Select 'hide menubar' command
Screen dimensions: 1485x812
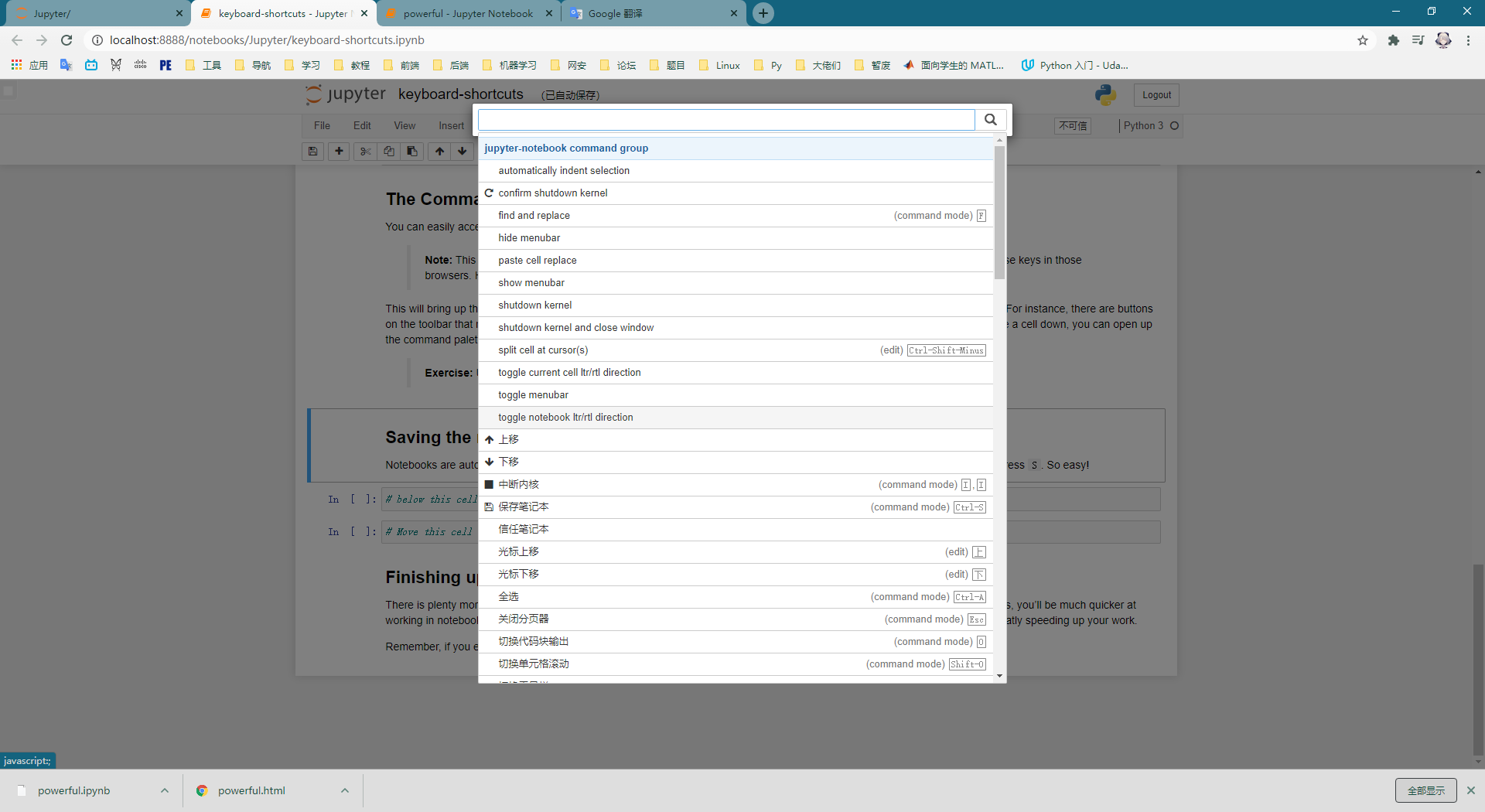[x=736, y=238]
